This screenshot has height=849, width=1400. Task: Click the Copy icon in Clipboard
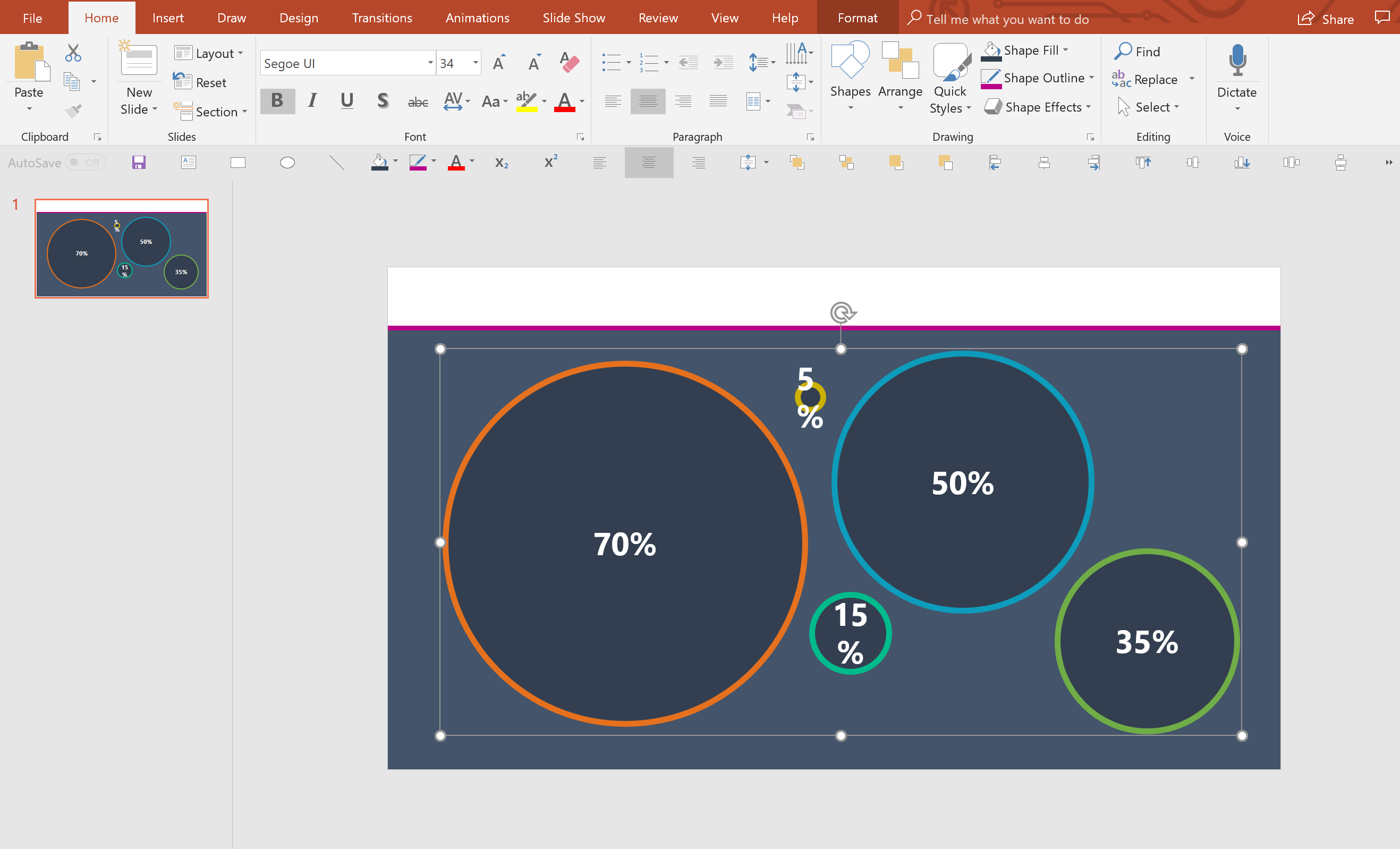(x=72, y=82)
